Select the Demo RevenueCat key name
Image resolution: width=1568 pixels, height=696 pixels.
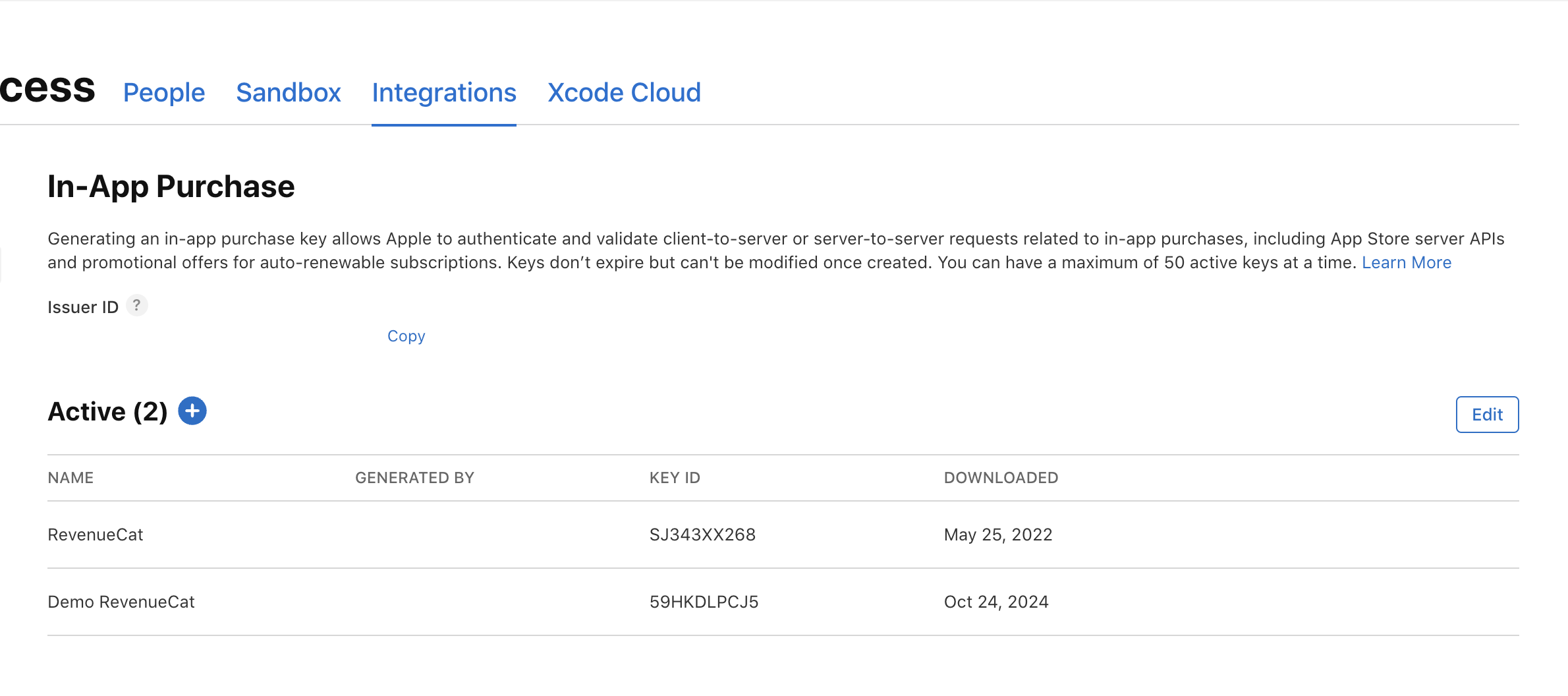(121, 602)
